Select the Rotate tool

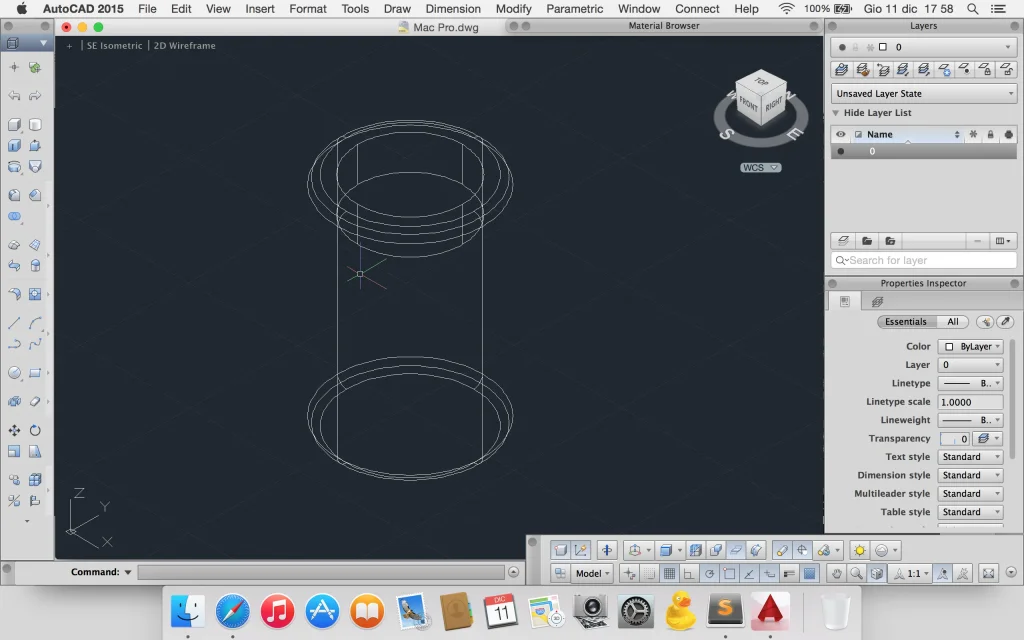(x=35, y=430)
